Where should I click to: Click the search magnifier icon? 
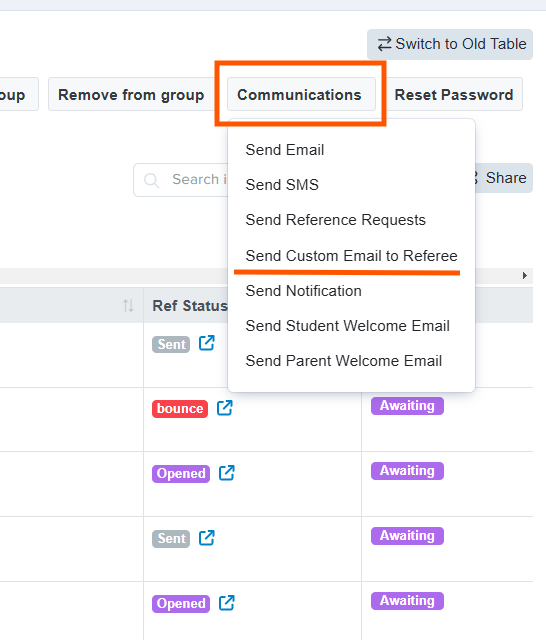pyautogui.click(x=151, y=180)
